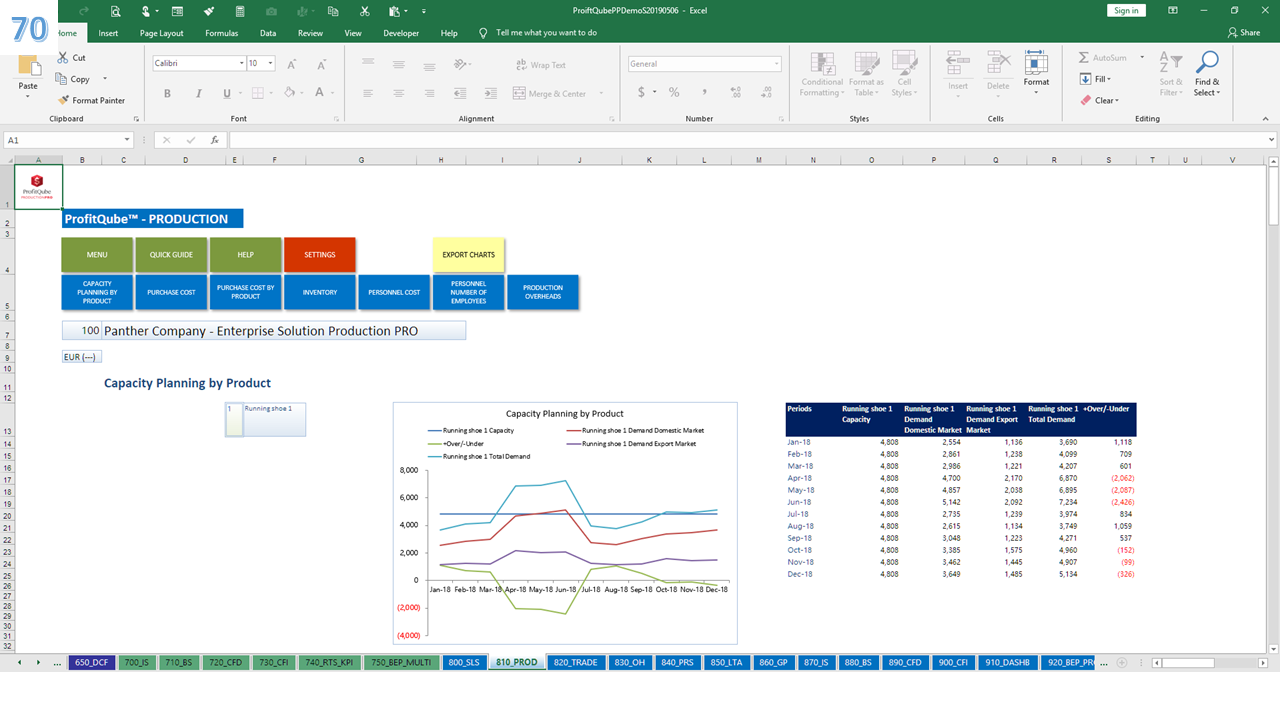Open the Number Format General dropdown
The width and height of the screenshot is (1280, 720).
tap(776, 63)
